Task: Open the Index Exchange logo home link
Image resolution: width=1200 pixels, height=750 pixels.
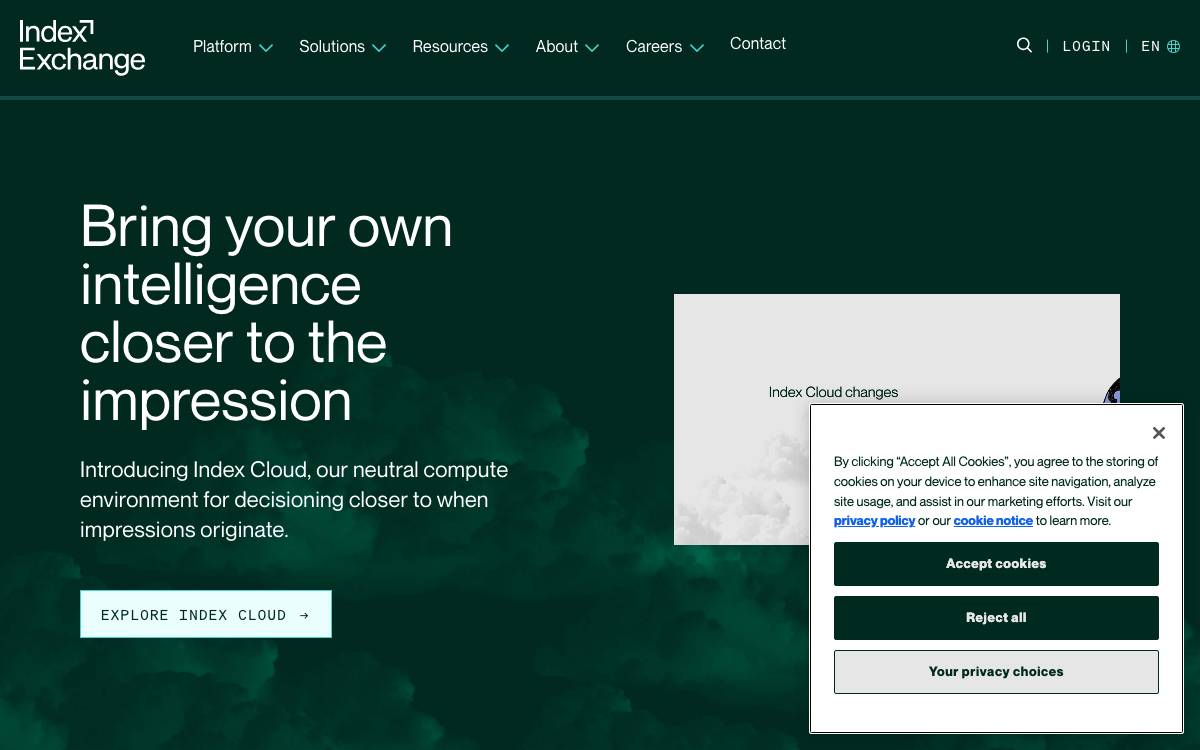Action: pyautogui.click(x=82, y=47)
